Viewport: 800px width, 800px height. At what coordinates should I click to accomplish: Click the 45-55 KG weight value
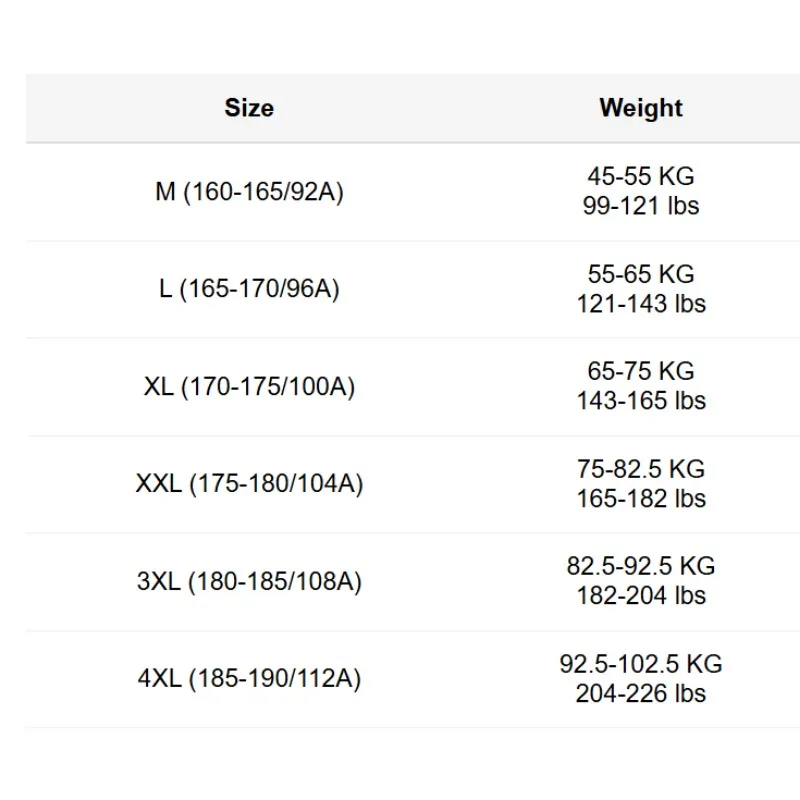pos(641,177)
